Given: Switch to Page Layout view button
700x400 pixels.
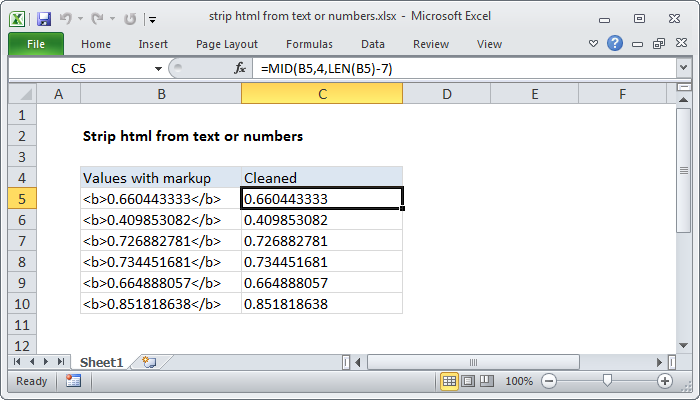Looking at the screenshot, I should [468, 381].
